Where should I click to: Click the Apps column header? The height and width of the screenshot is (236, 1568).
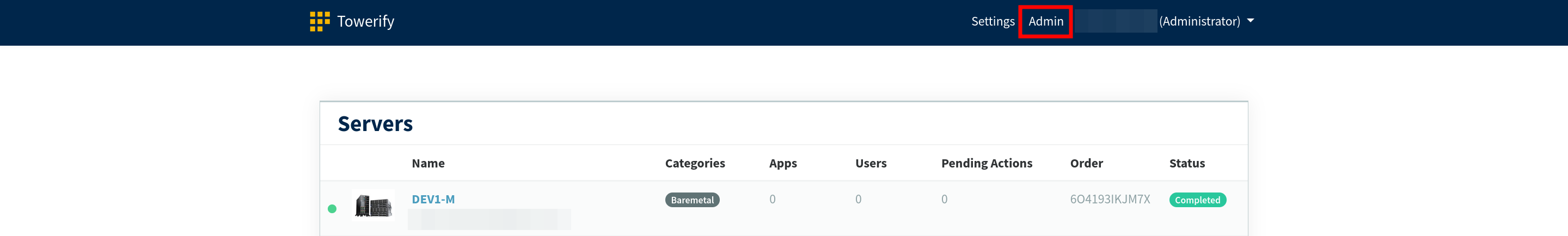pyautogui.click(x=782, y=163)
